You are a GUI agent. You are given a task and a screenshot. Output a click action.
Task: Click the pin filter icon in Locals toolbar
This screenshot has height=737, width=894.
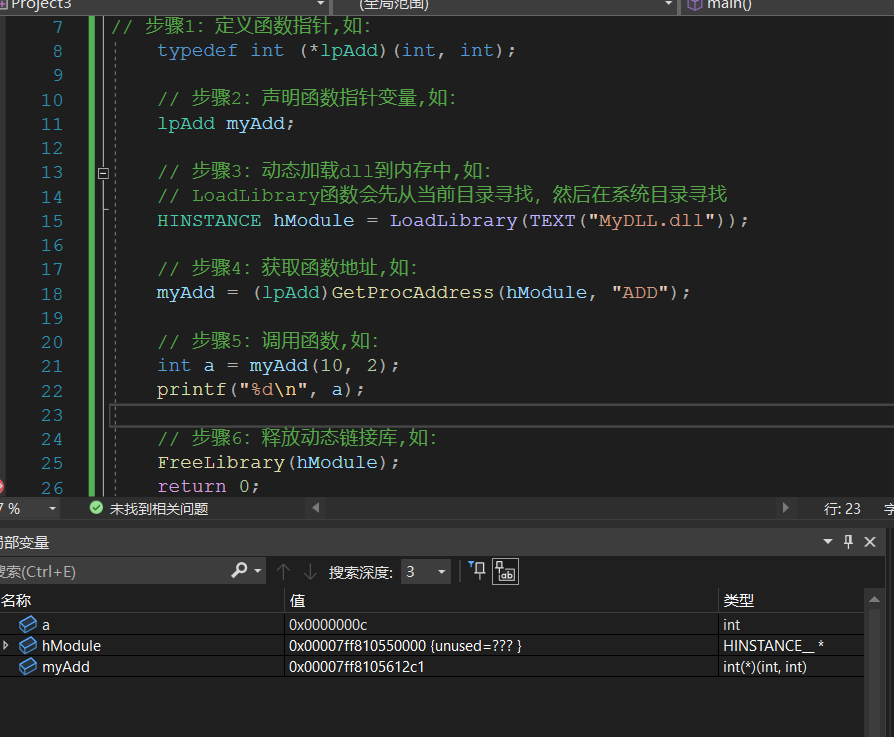pos(477,571)
